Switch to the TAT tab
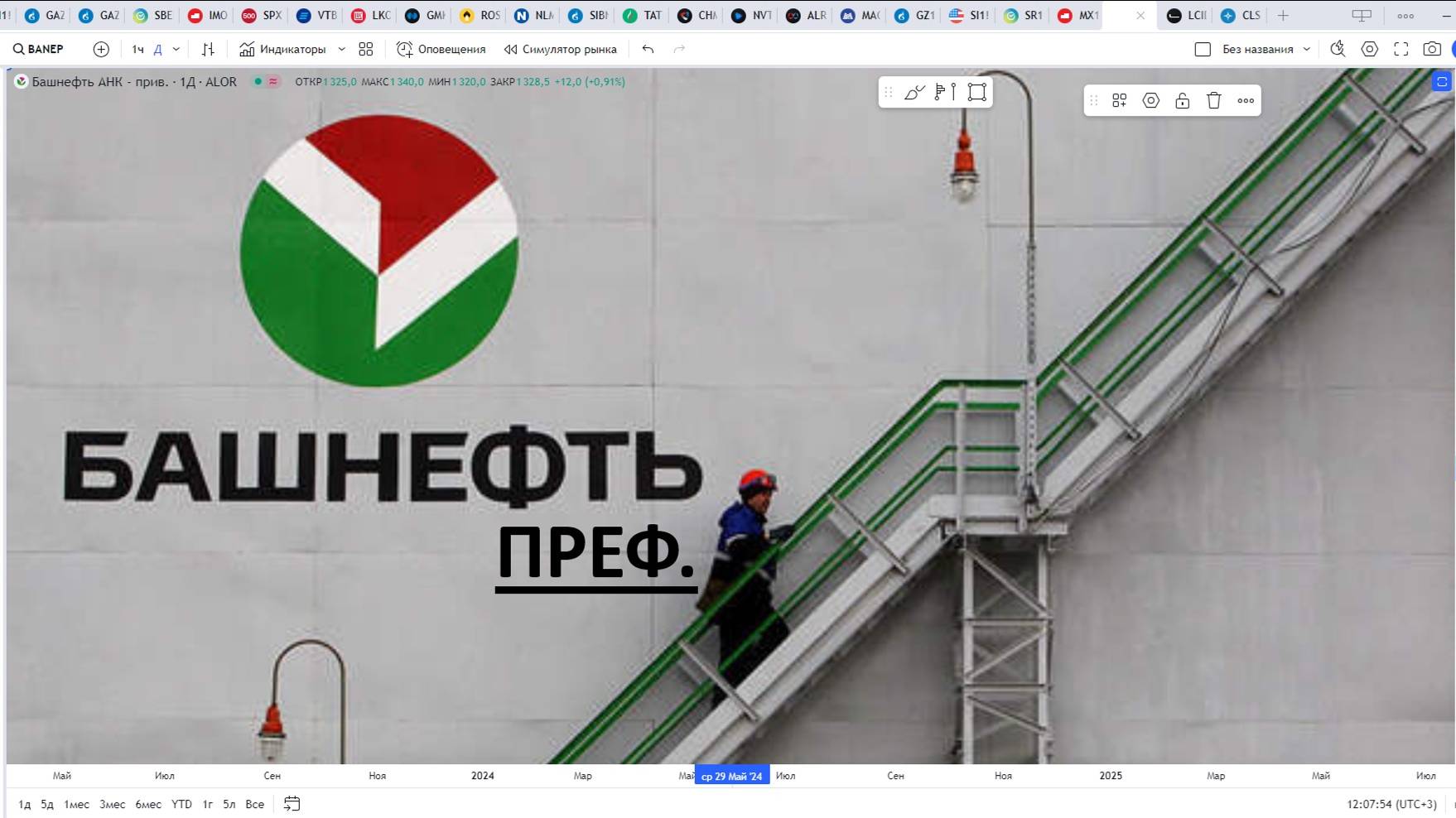This screenshot has height=818, width=1456. coord(643,15)
